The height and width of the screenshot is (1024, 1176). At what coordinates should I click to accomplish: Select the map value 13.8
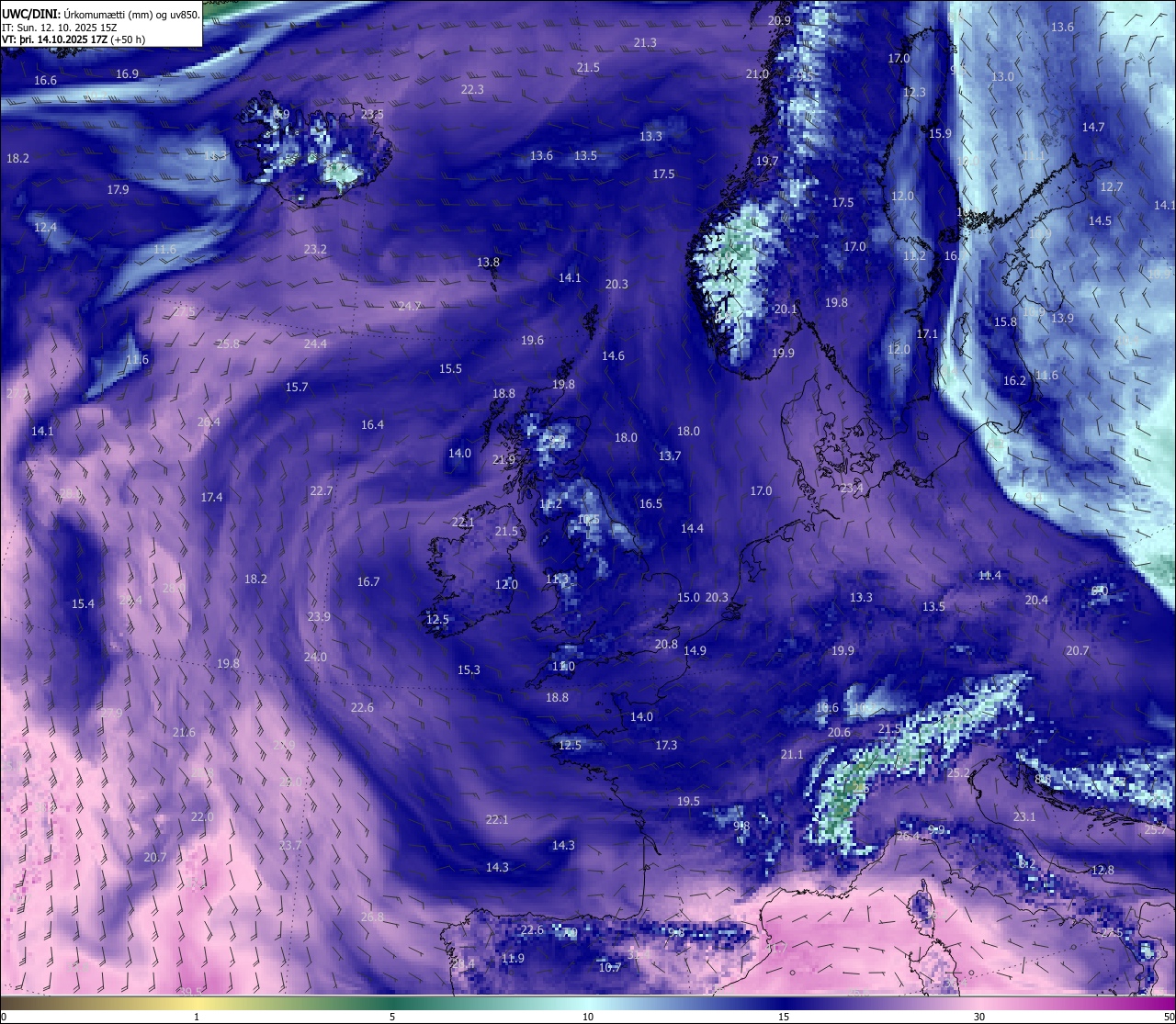click(x=488, y=263)
